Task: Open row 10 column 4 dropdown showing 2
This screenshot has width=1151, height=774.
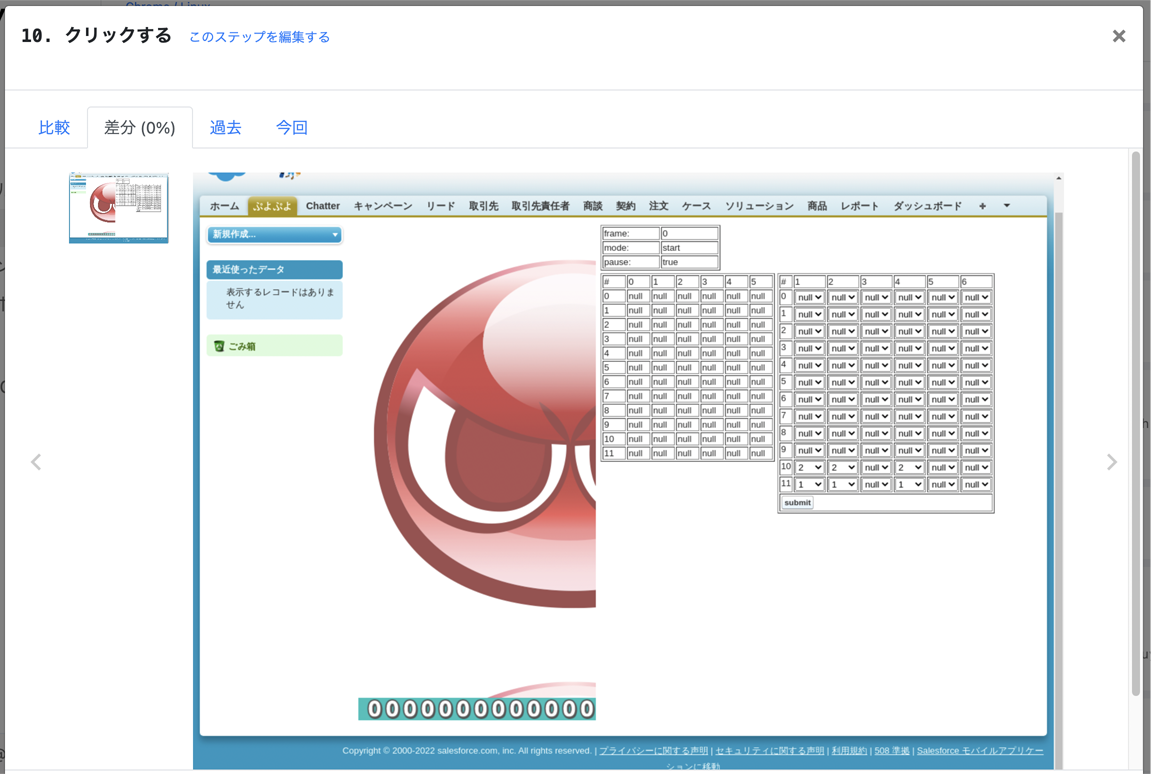Action: pyautogui.click(x=909, y=468)
